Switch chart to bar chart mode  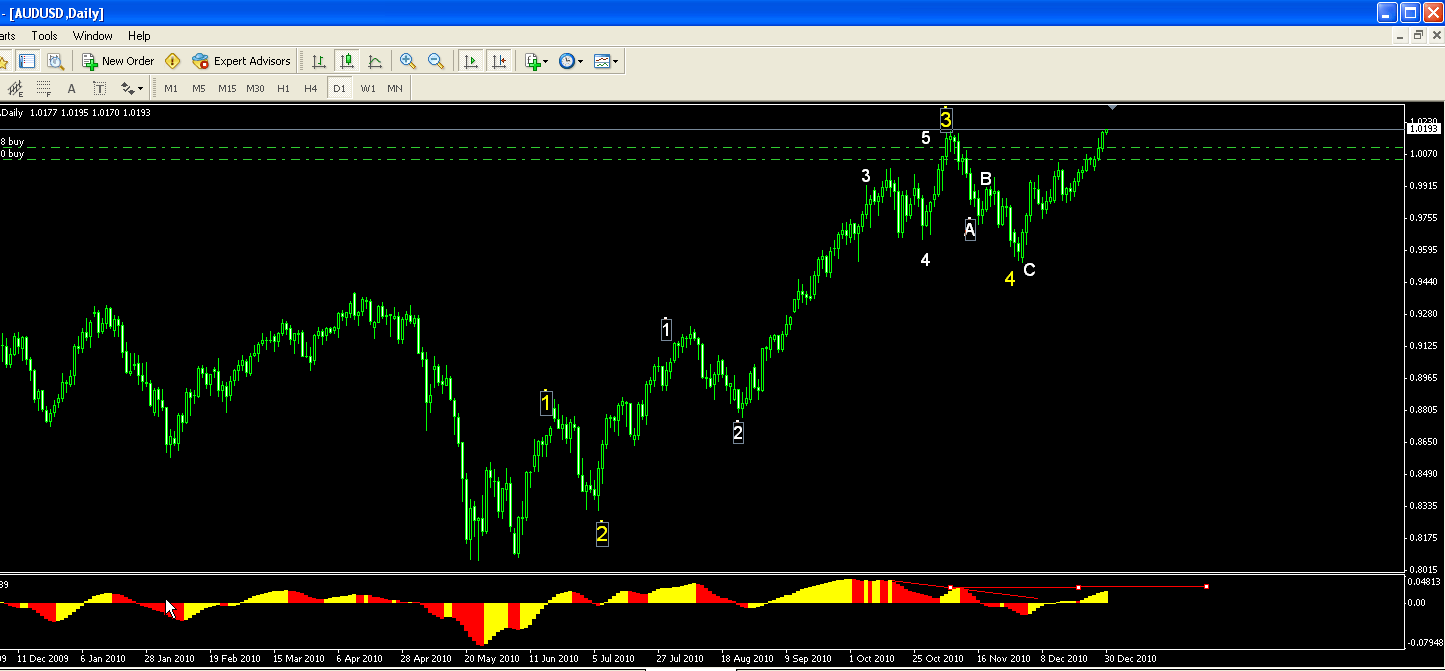(319, 61)
